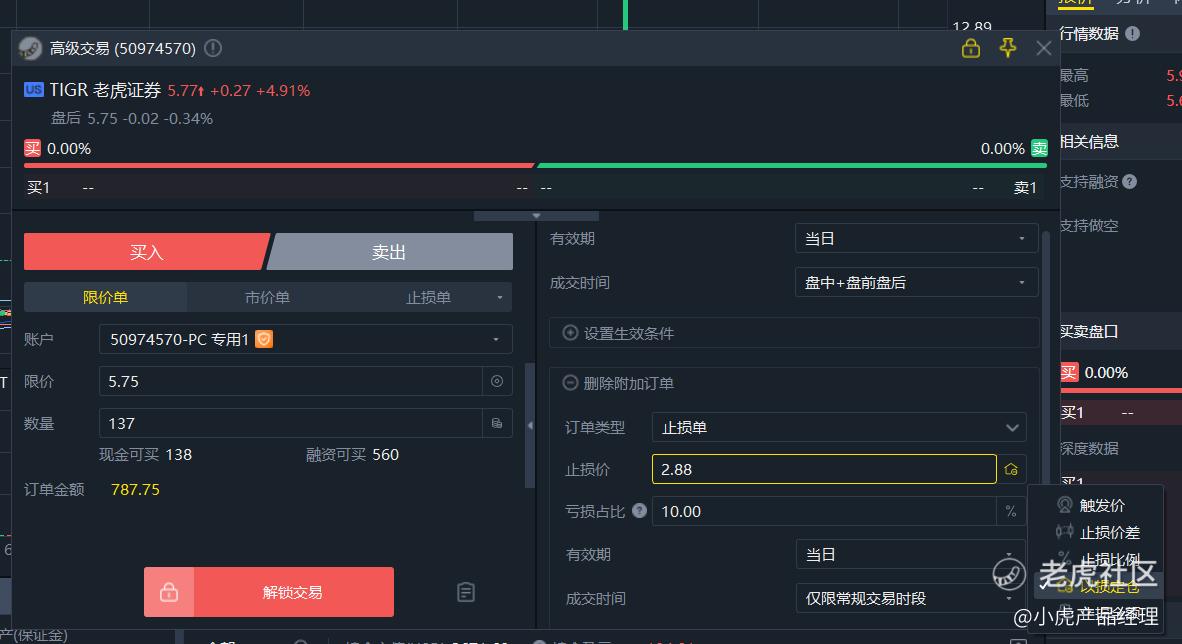Viewport: 1182px width, 644px height.
Task: Click the % unit icon beside 亏损占比 field
Action: (1011, 511)
